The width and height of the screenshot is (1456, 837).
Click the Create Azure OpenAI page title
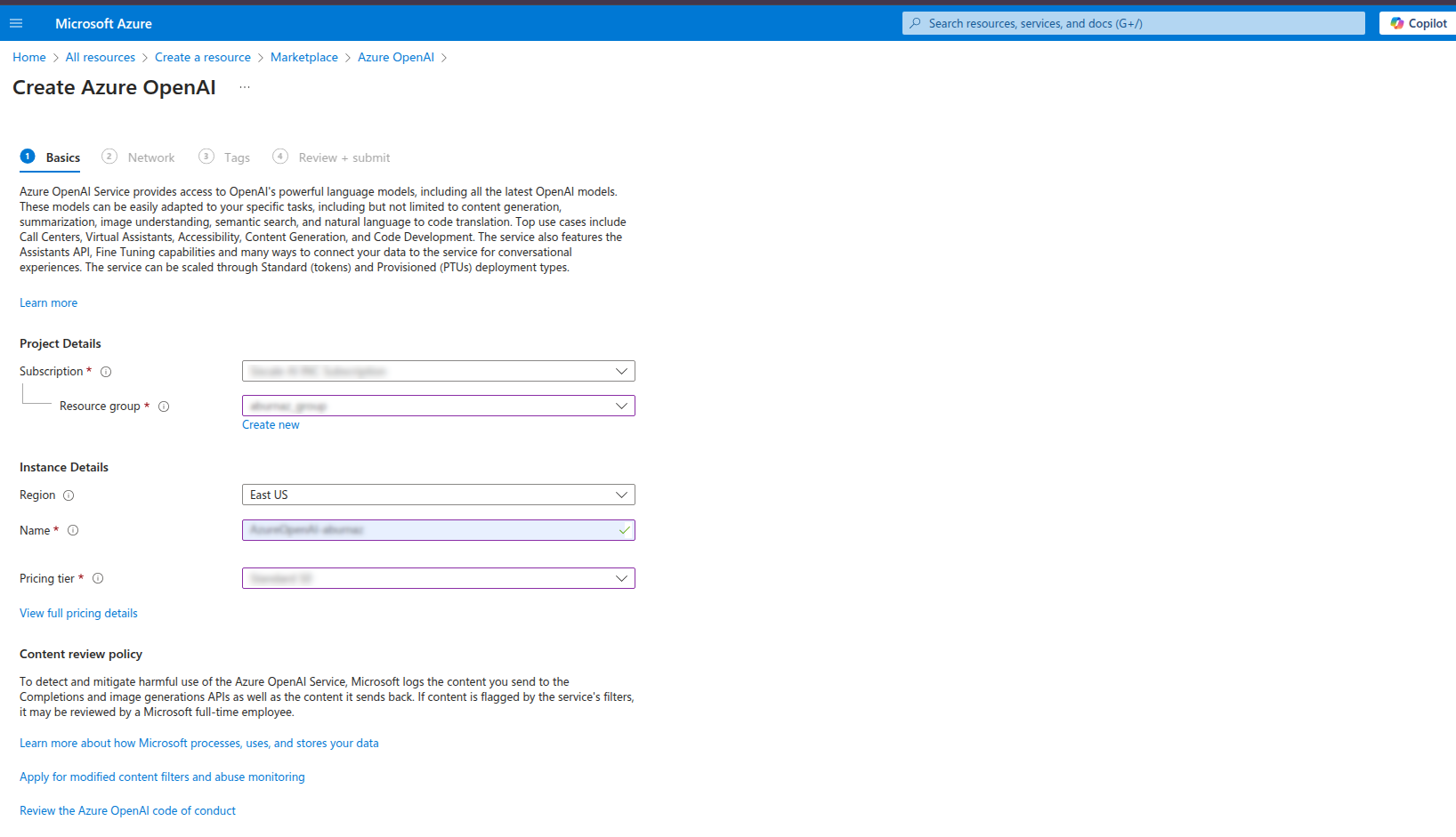click(x=114, y=87)
